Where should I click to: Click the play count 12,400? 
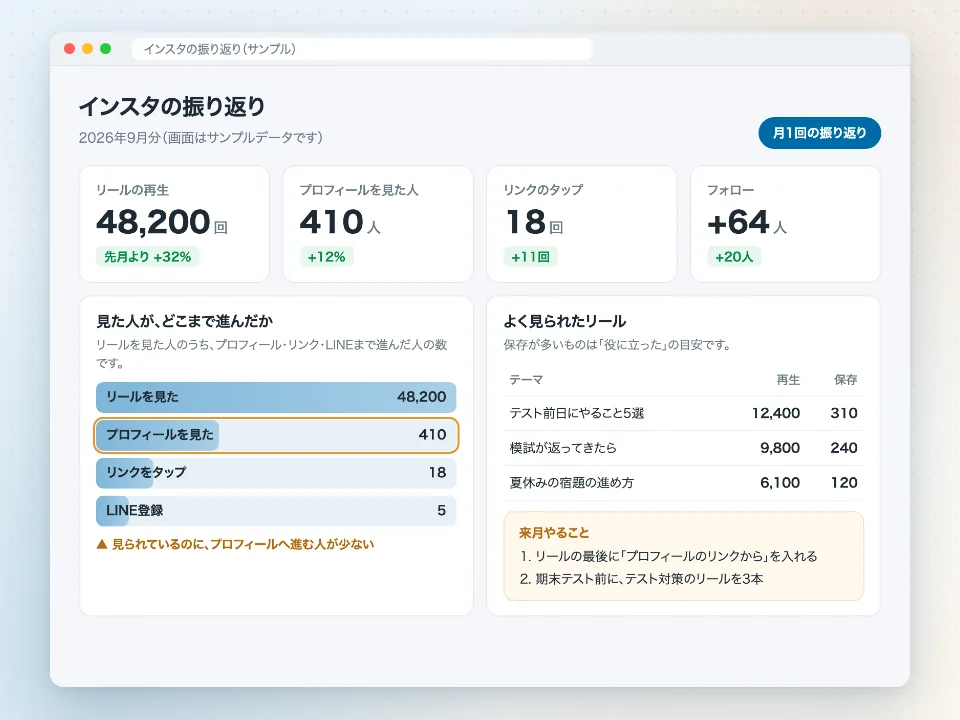pyautogui.click(x=776, y=413)
